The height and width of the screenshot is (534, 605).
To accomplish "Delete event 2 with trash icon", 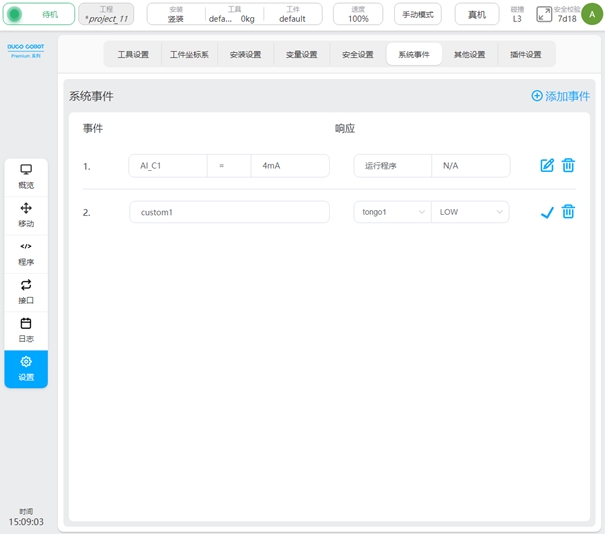I will pyautogui.click(x=568, y=212).
